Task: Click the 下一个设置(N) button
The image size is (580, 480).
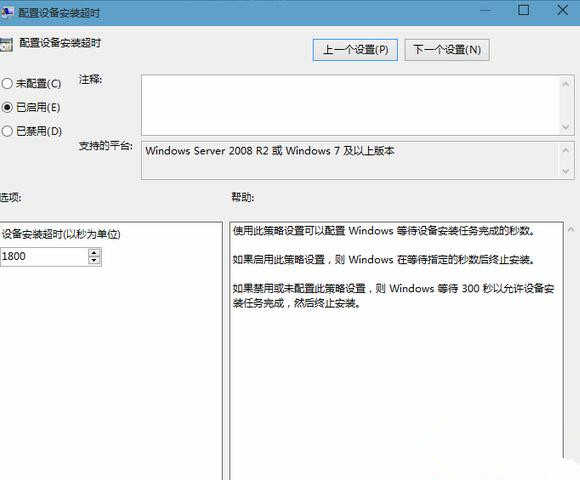Action: click(x=447, y=50)
